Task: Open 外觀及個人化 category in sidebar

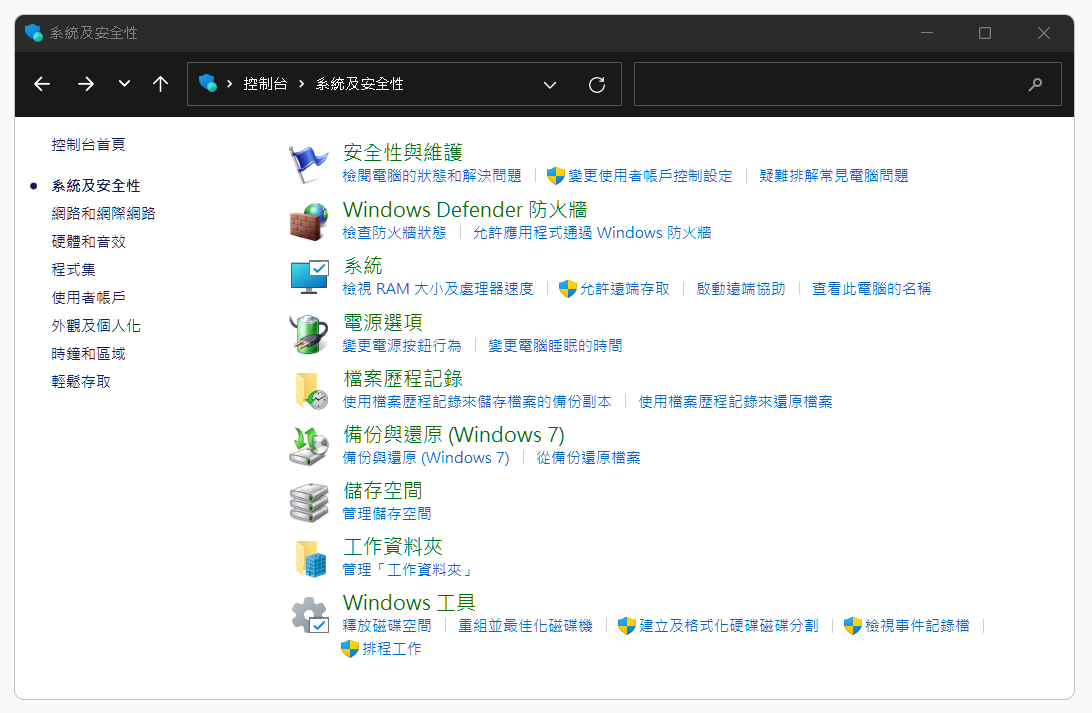Action: click(x=95, y=326)
